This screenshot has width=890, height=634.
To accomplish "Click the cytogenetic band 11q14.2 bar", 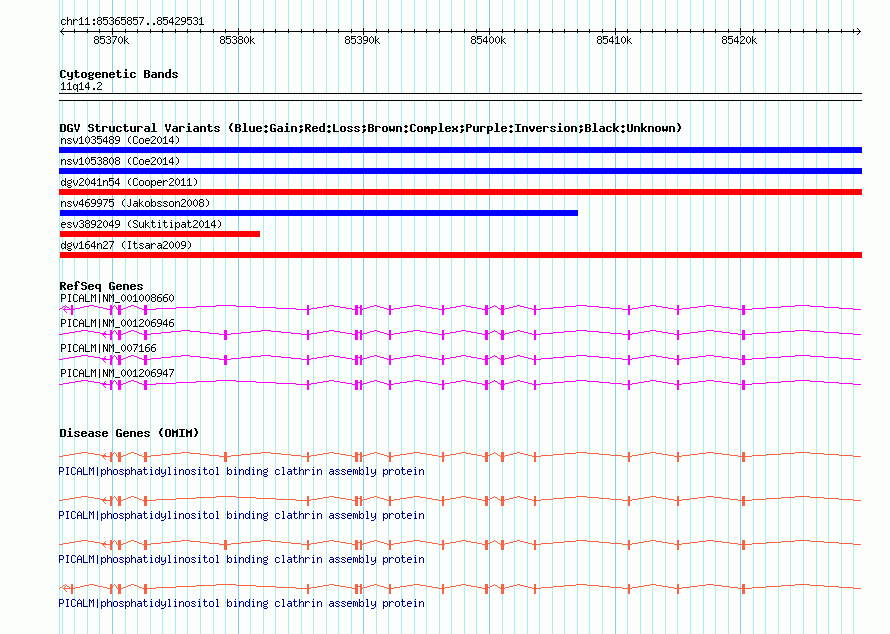I will [460, 97].
